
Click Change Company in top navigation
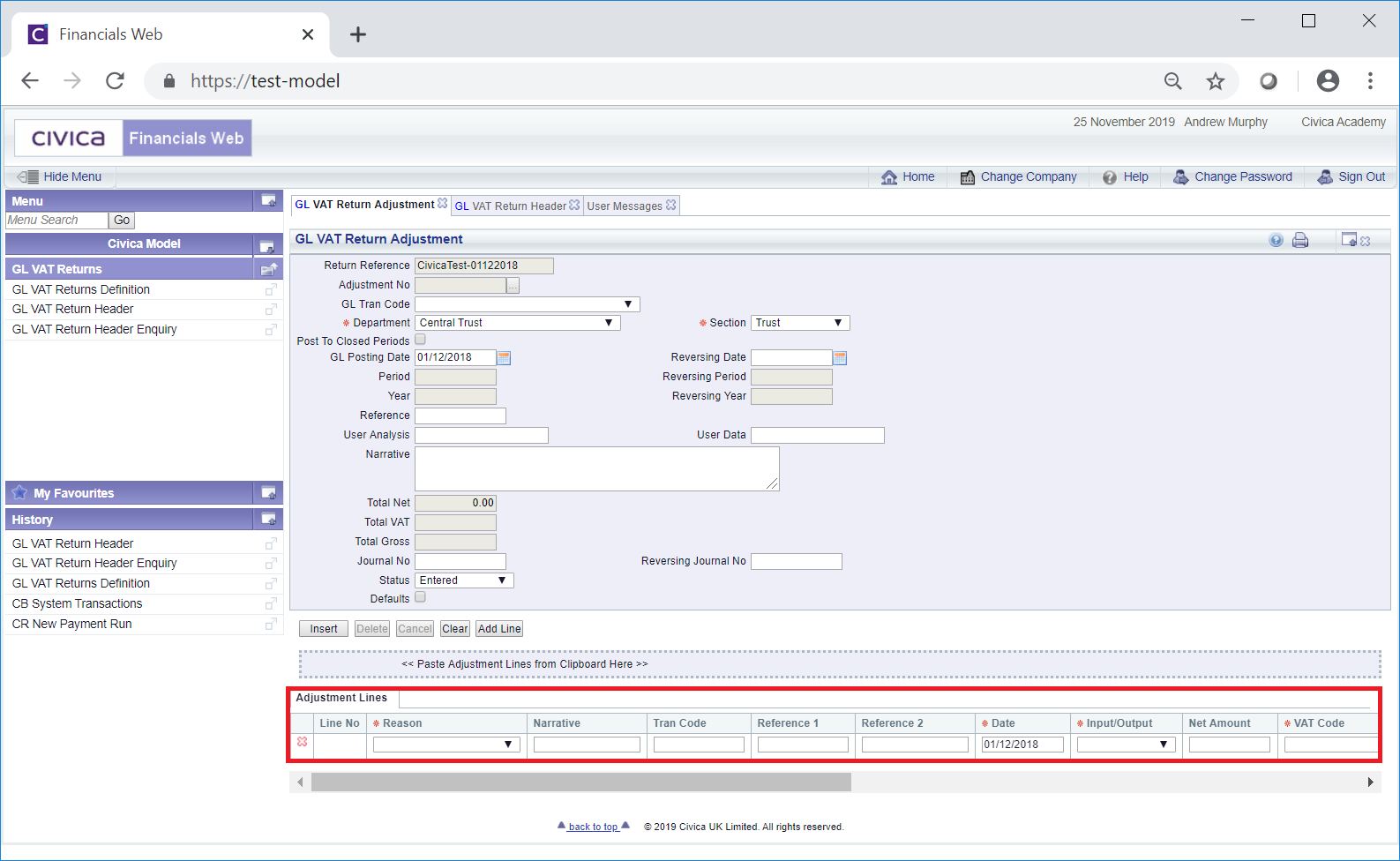pos(1019,176)
